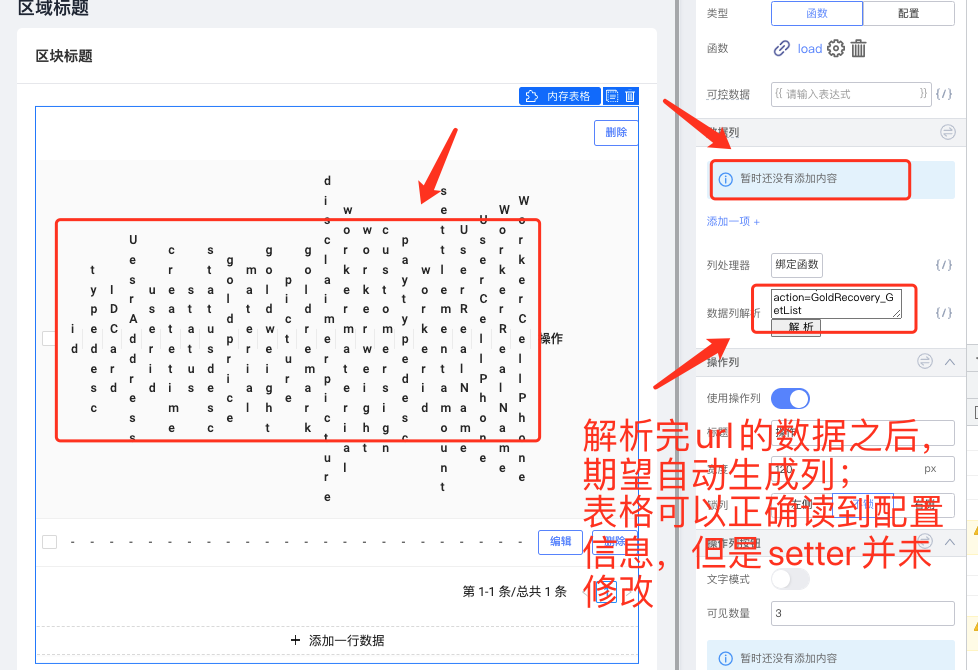Click the 编辑 button in the row

(x=560, y=541)
